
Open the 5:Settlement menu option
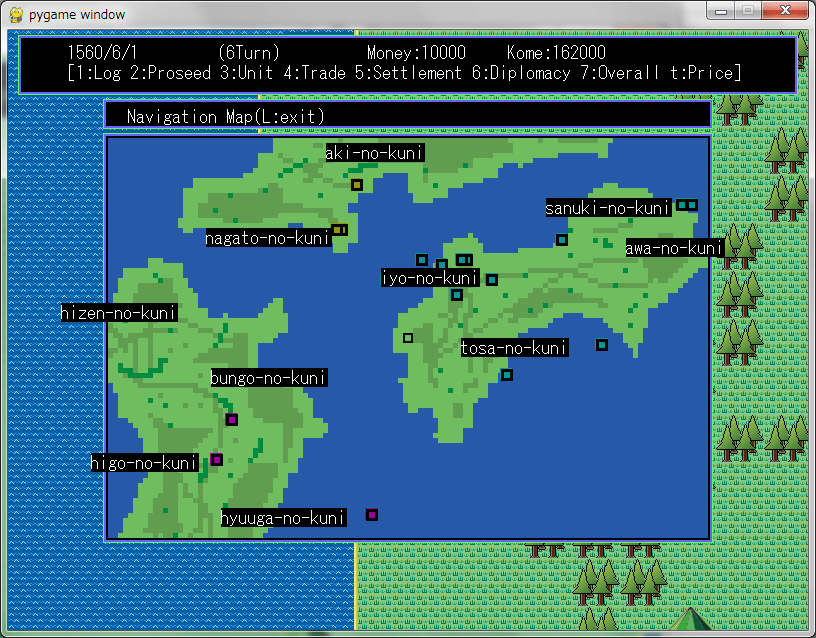(x=409, y=73)
